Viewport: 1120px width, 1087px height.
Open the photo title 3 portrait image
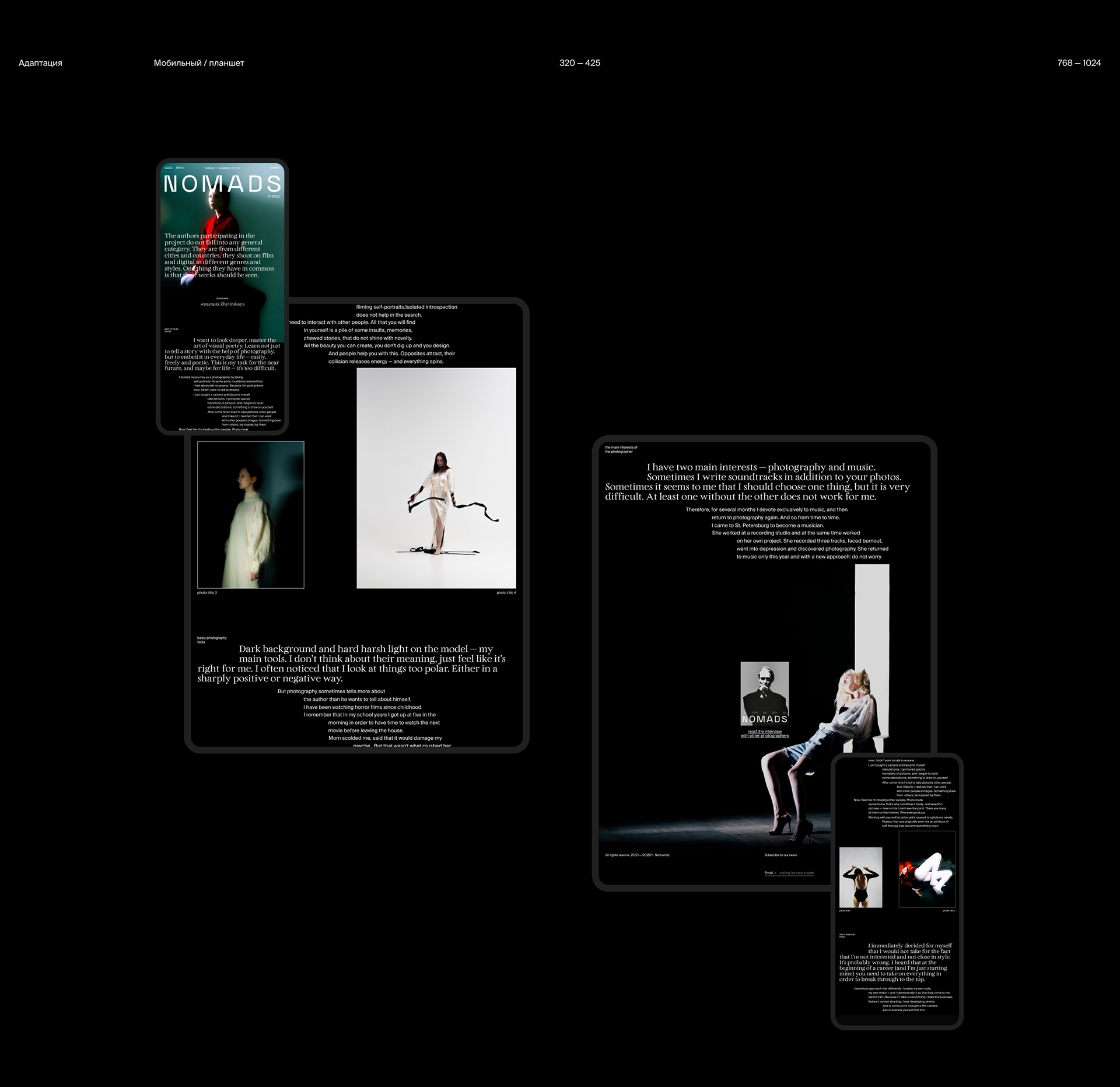tap(251, 515)
